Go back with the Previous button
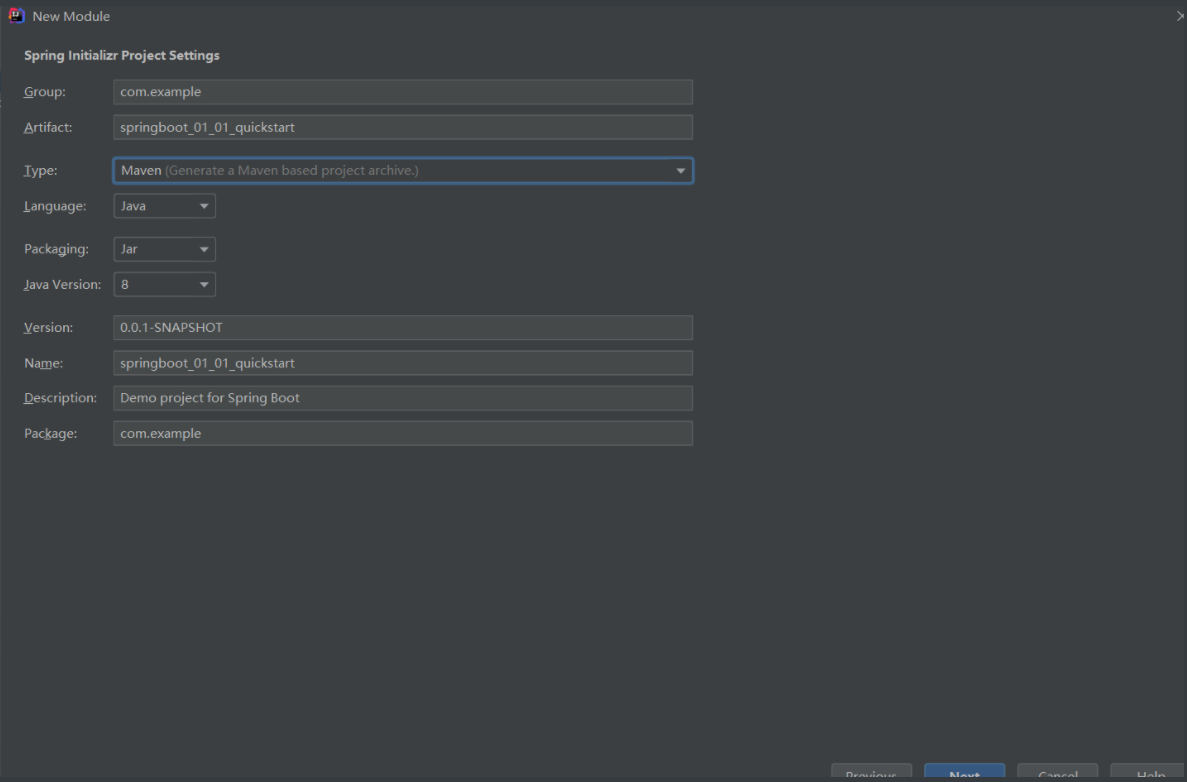This screenshot has width=1187, height=782. pos(871,774)
